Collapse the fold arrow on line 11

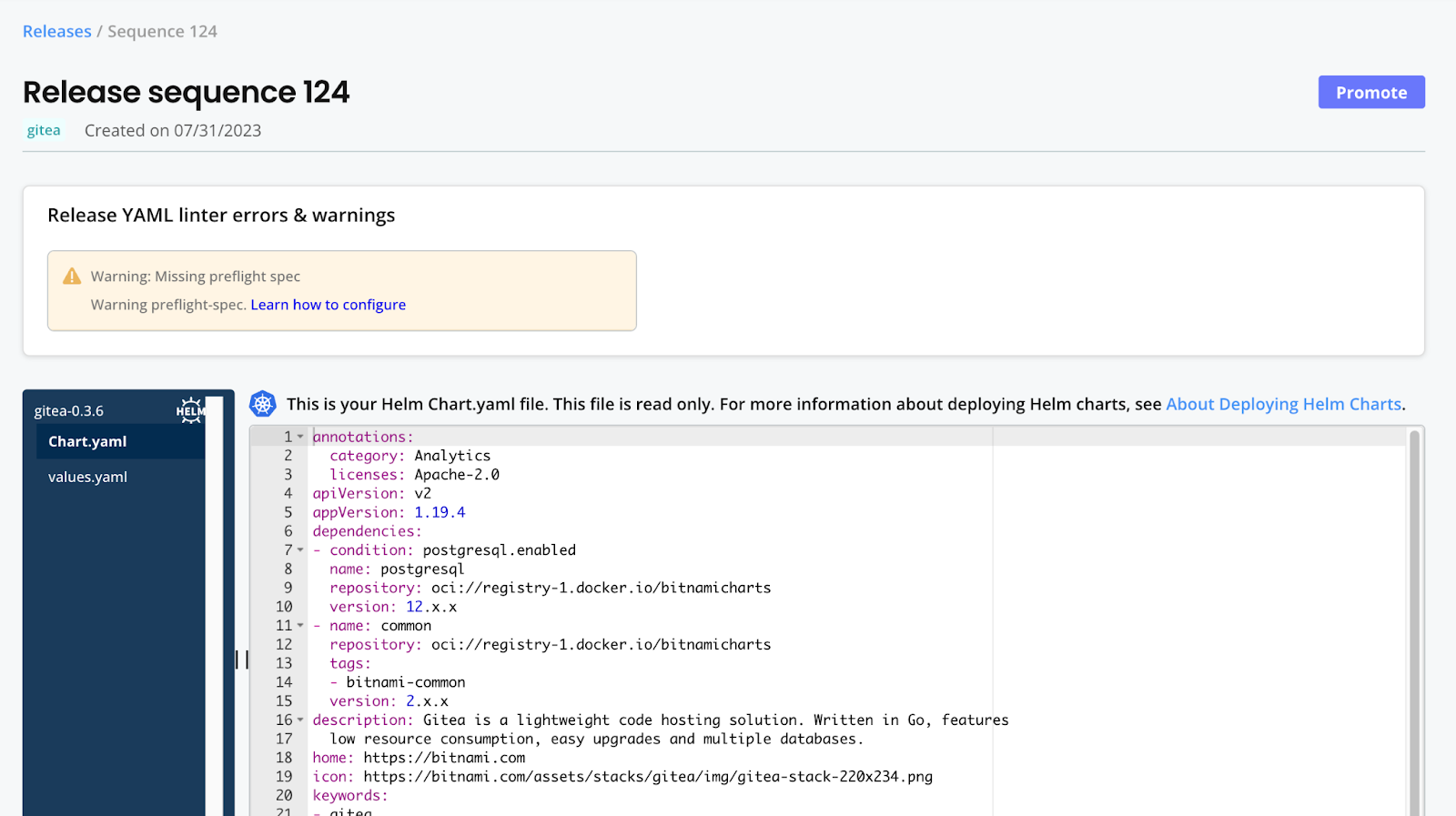(300, 625)
